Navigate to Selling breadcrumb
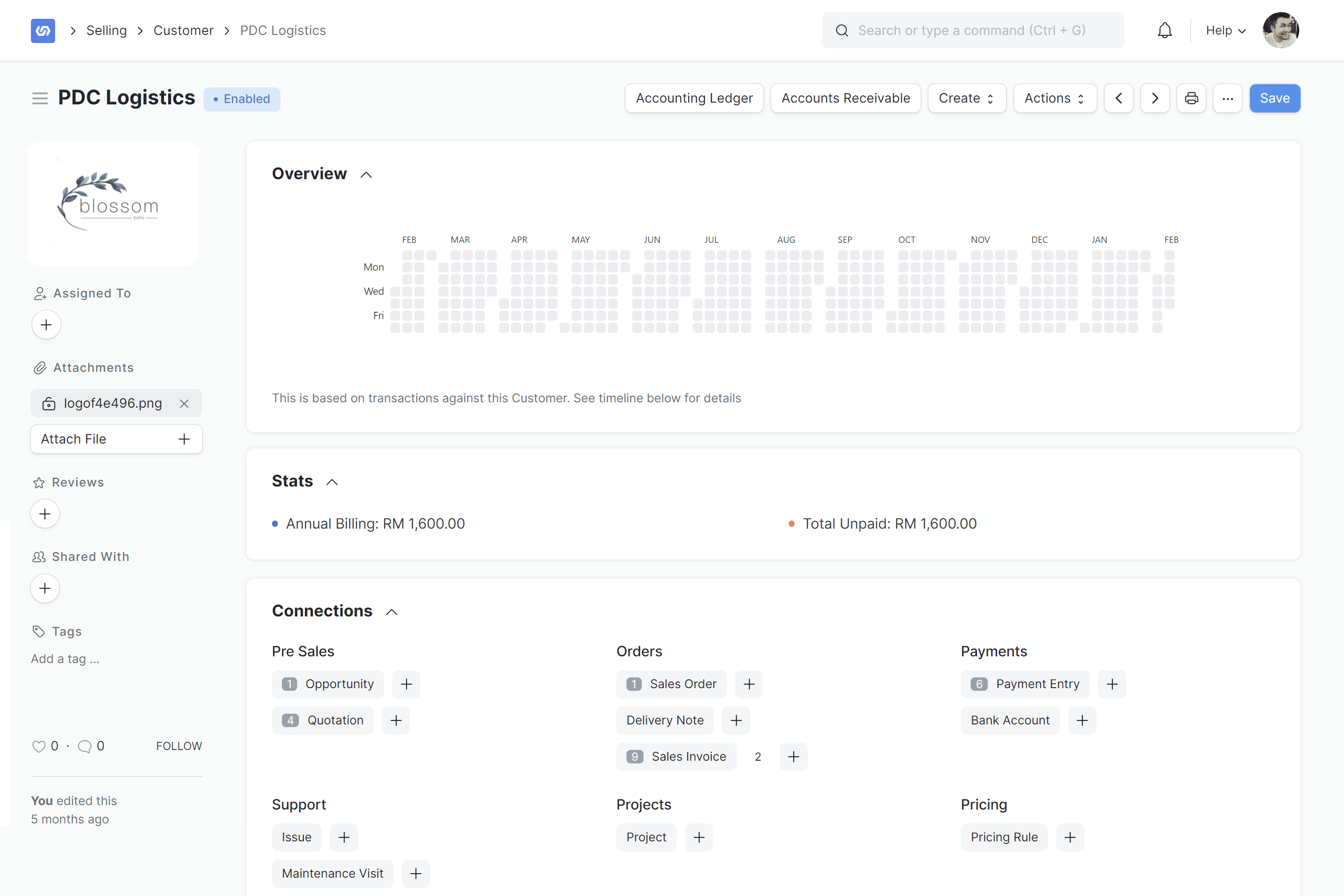The width and height of the screenshot is (1344, 896). pos(106,30)
